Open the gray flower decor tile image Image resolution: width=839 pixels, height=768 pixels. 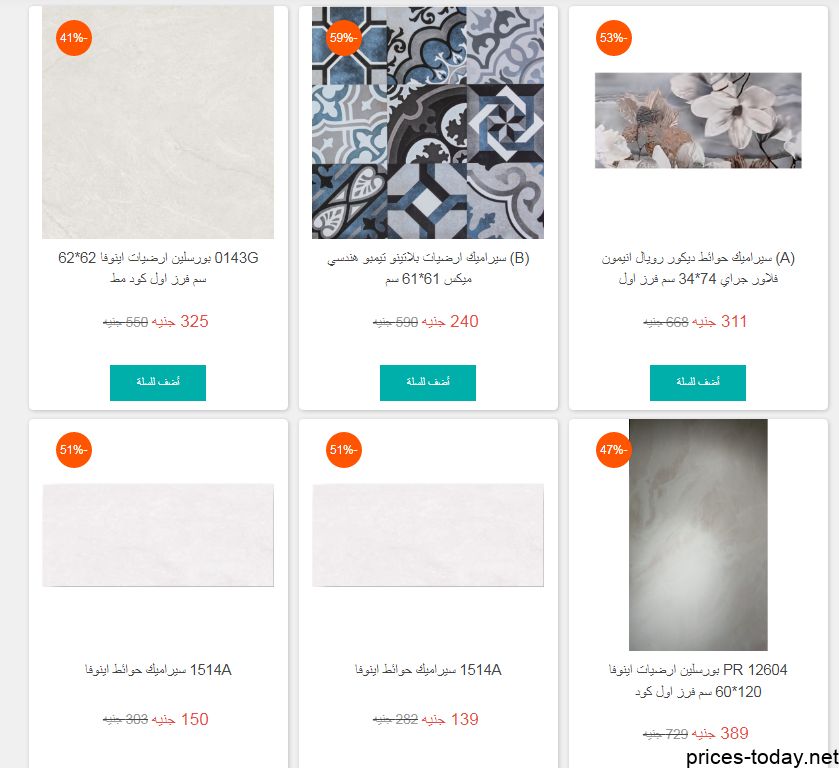tap(698, 120)
